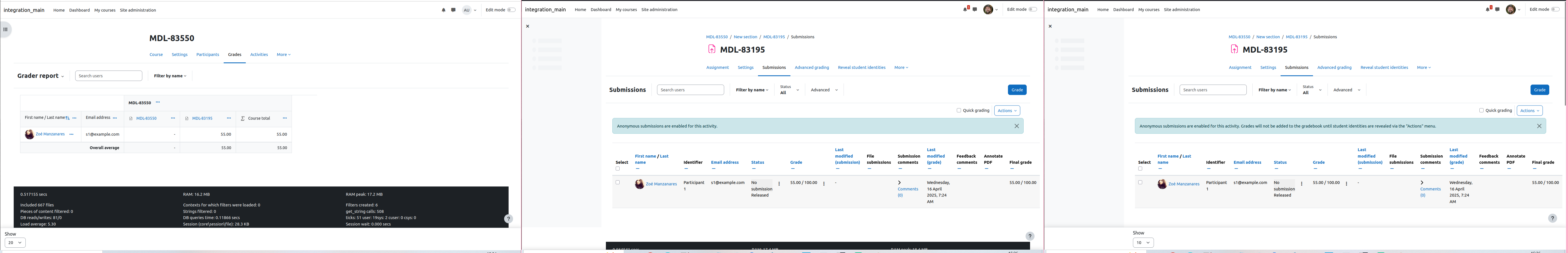The image size is (1568, 253).
Task: Open notifications bell in left grader window
Action: pos(443,10)
